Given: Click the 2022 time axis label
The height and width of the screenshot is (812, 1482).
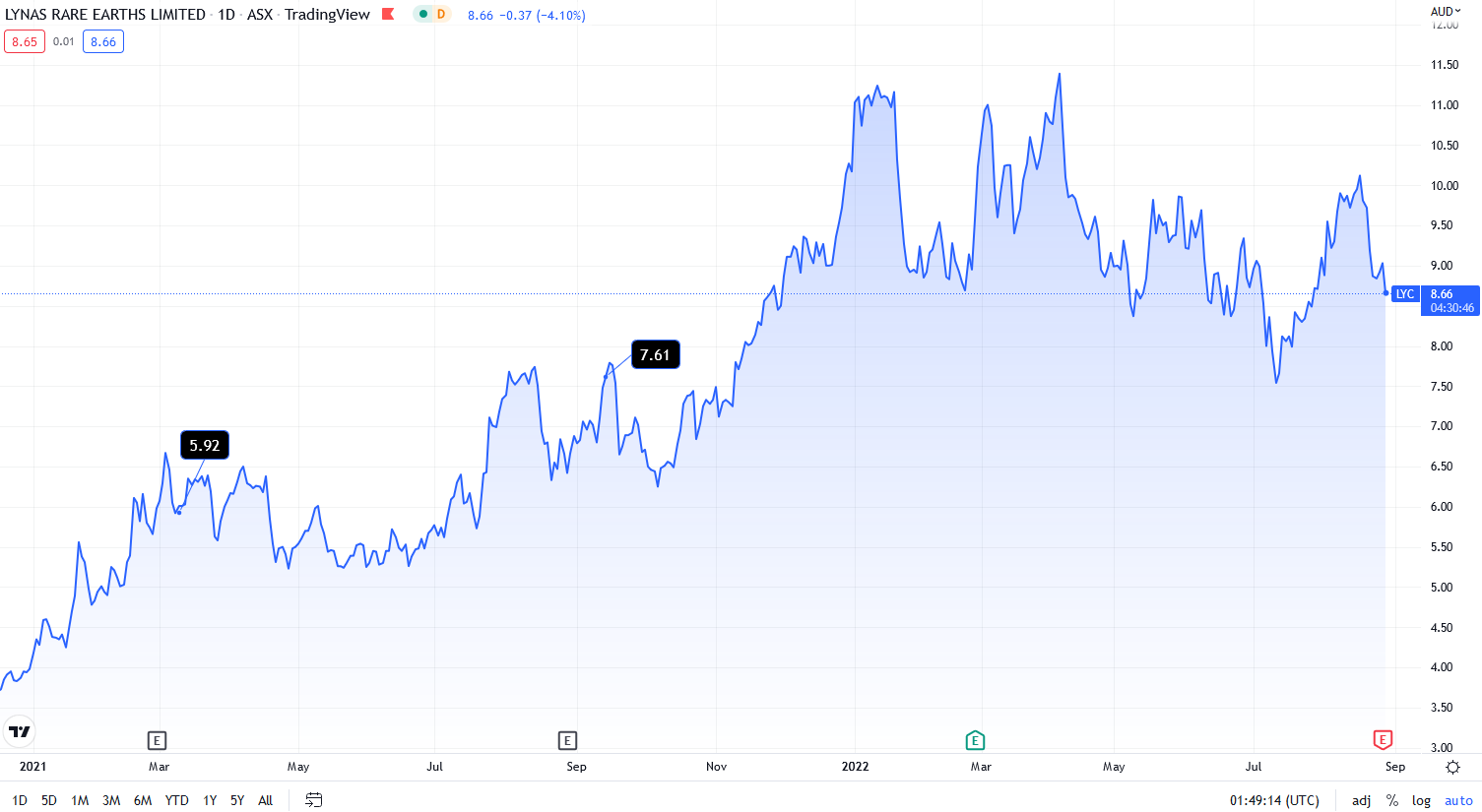Looking at the screenshot, I should 856,767.
